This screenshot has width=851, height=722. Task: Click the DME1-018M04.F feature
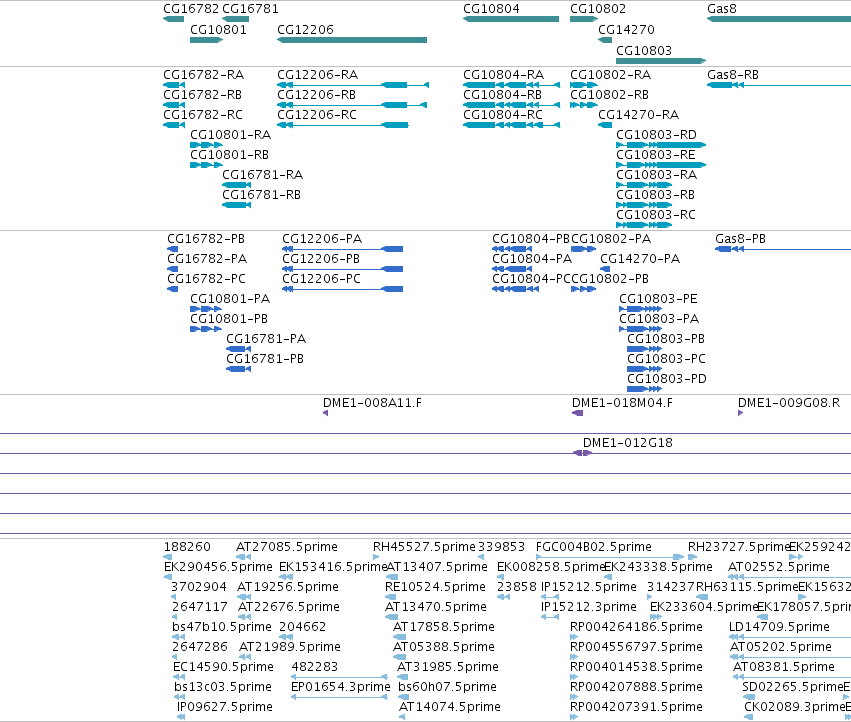[x=577, y=413]
